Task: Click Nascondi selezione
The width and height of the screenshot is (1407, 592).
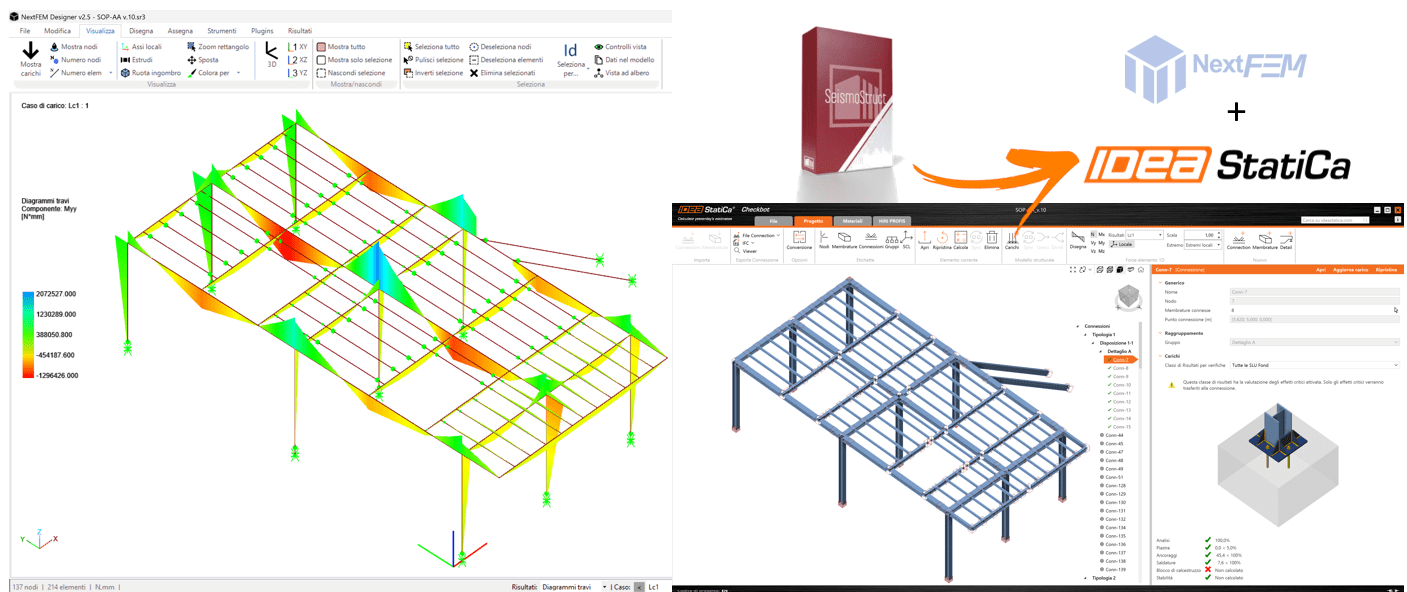Action: [x=350, y=72]
